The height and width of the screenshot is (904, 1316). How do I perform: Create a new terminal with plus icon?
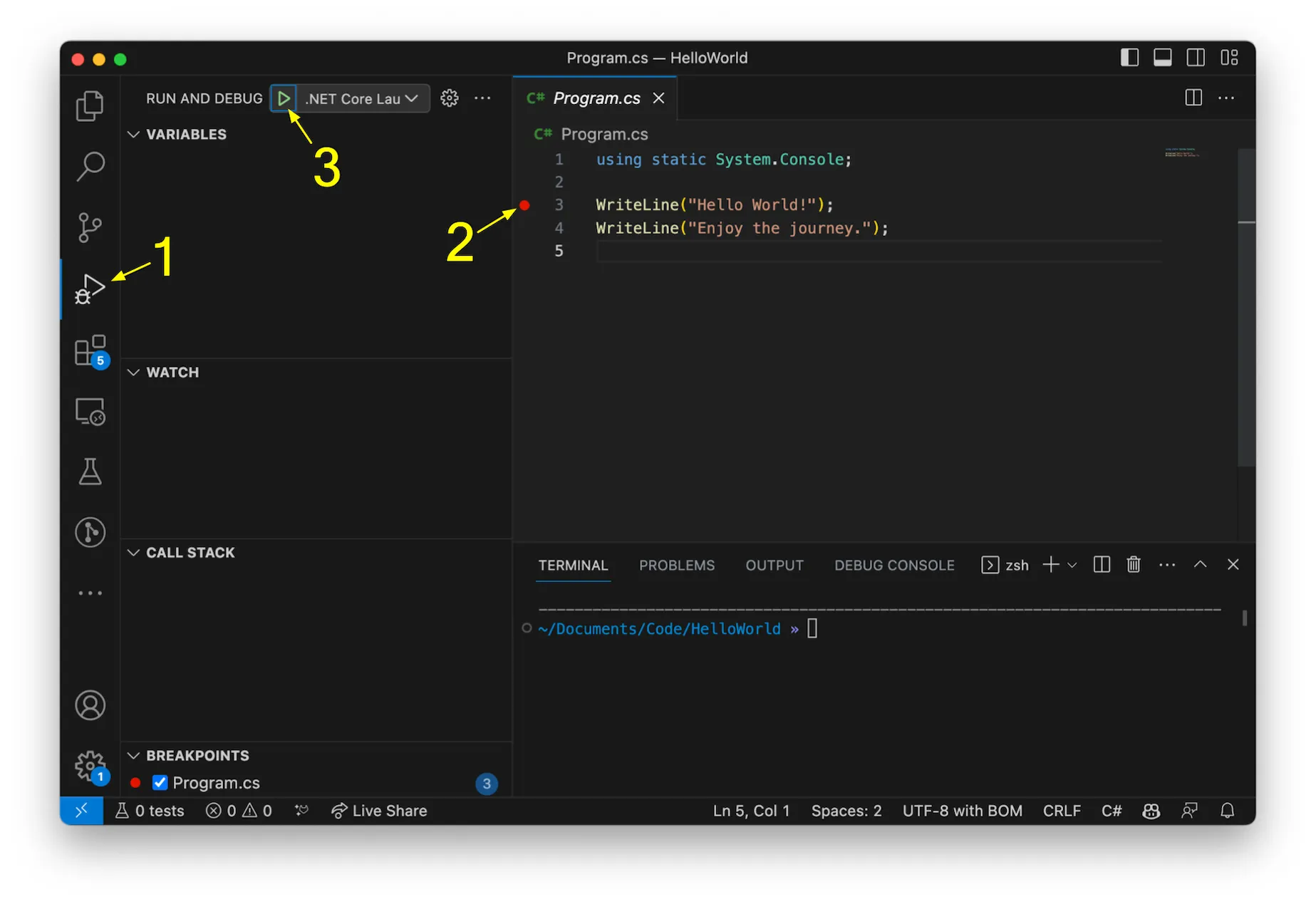pos(1051,565)
